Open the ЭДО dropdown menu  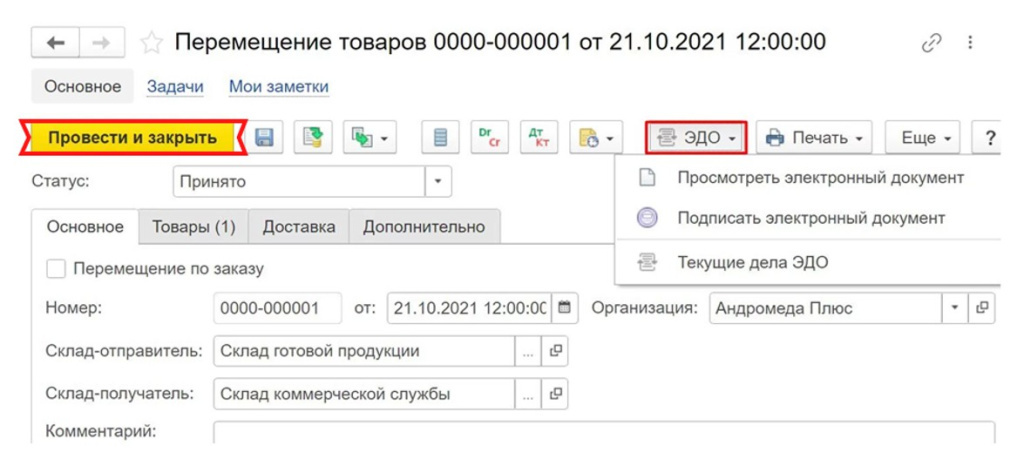click(696, 138)
